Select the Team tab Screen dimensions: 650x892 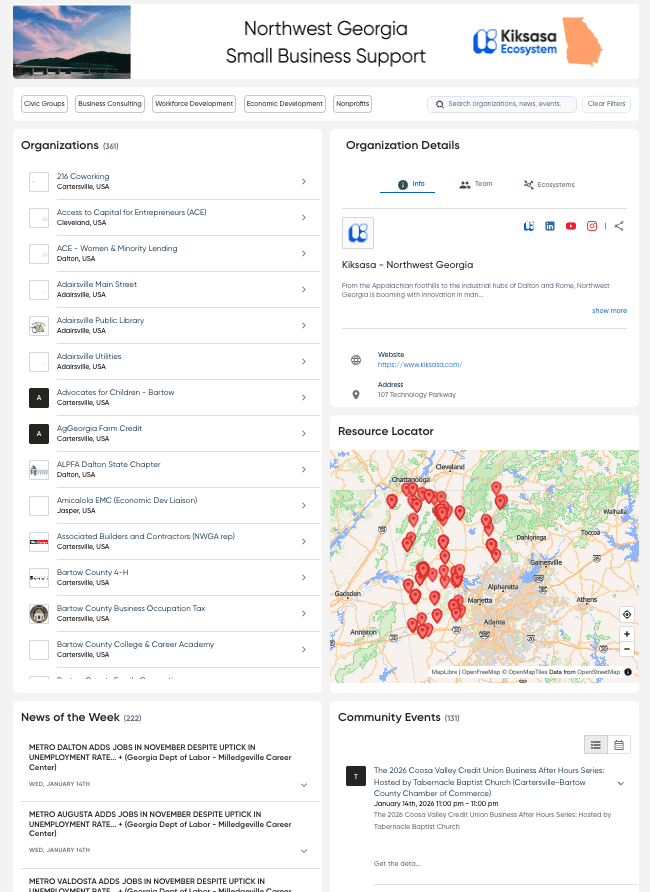click(x=476, y=184)
